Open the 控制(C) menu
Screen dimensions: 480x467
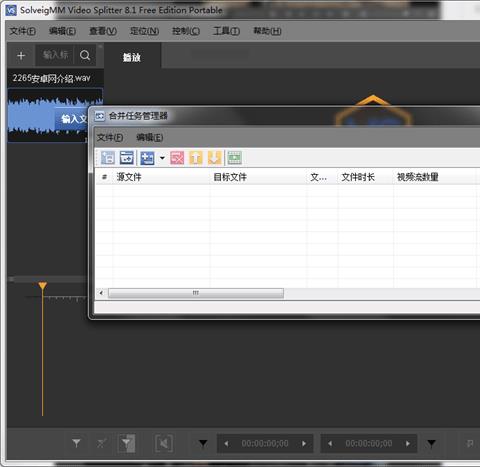coord(186,31)
